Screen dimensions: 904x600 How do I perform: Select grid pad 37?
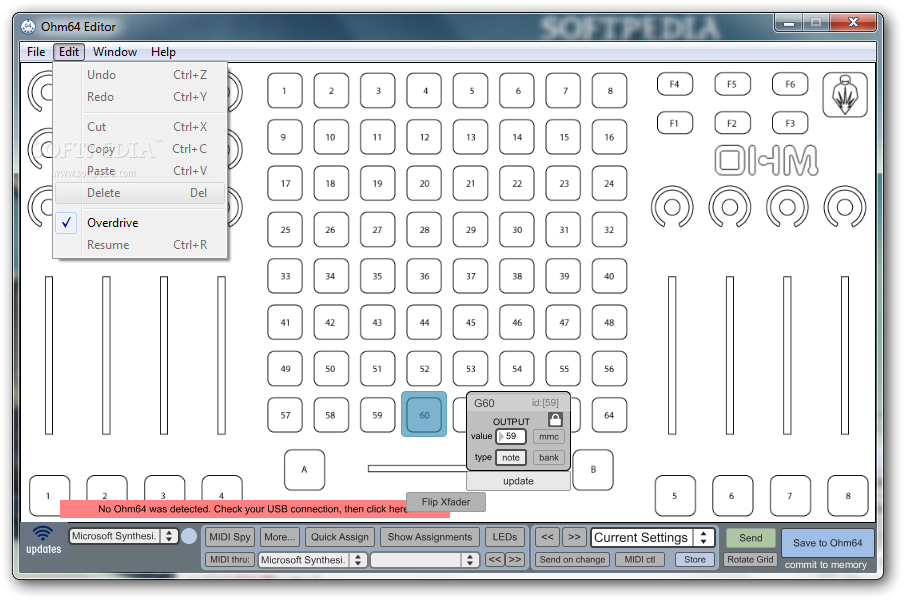click(470, 276)
